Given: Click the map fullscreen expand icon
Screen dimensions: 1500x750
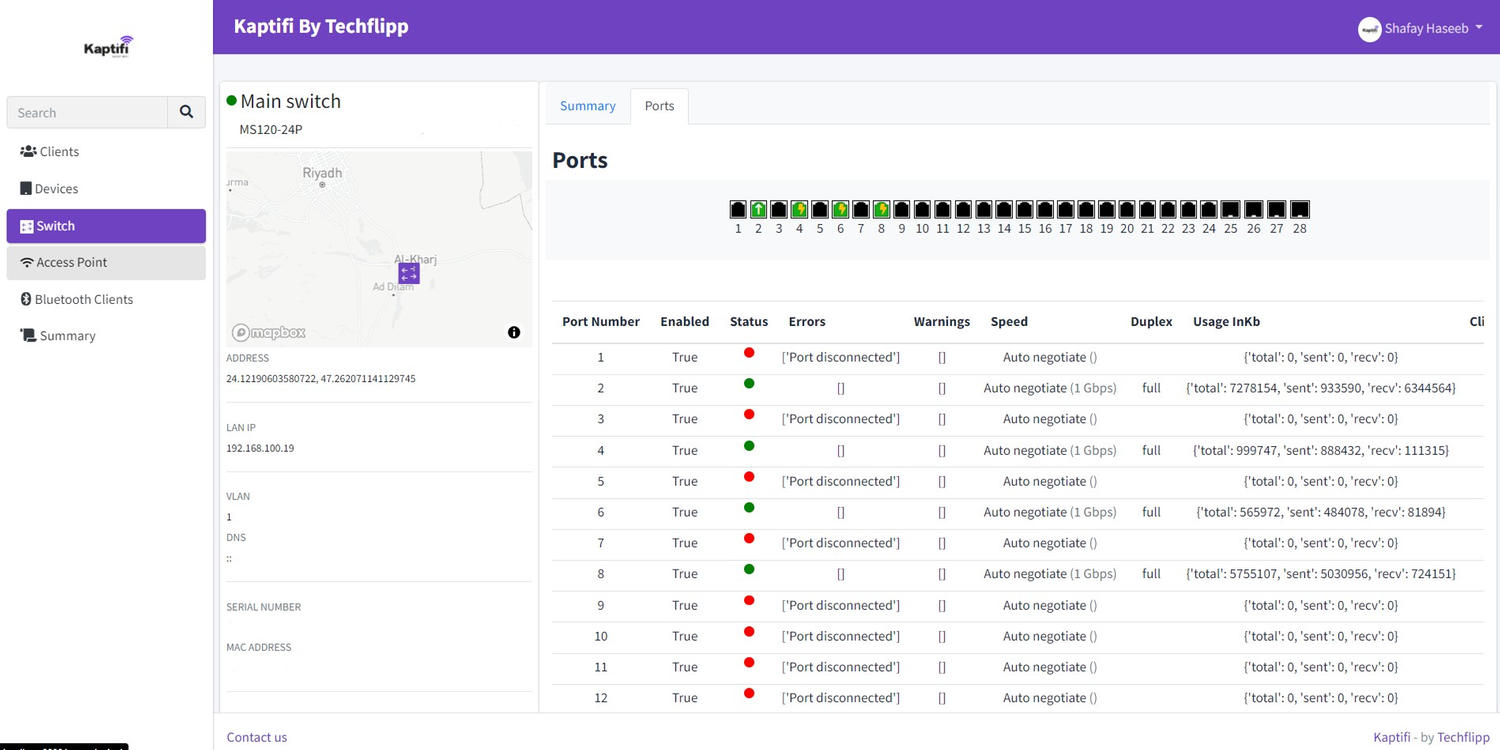Looking at the screenshot, I should 407,271.
